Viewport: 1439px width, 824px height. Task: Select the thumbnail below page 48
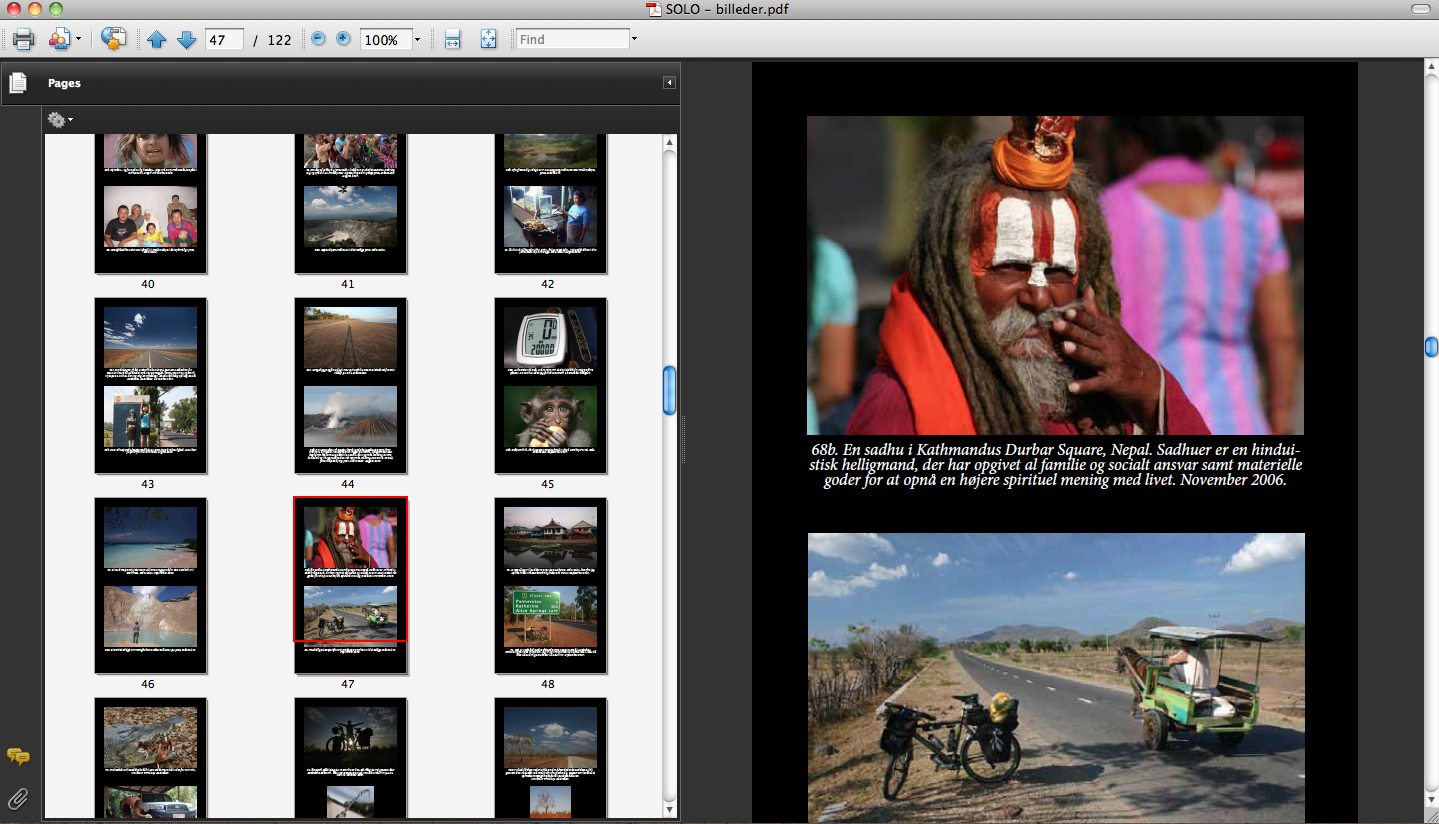550,758
